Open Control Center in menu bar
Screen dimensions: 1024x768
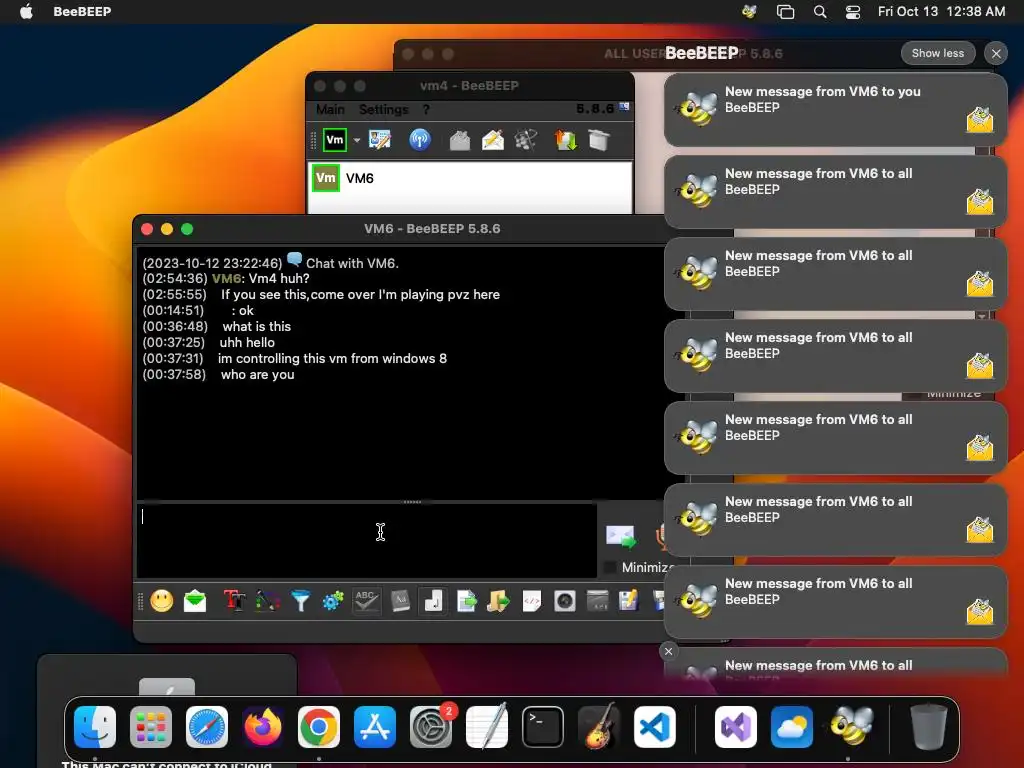[x=853, y=12]
